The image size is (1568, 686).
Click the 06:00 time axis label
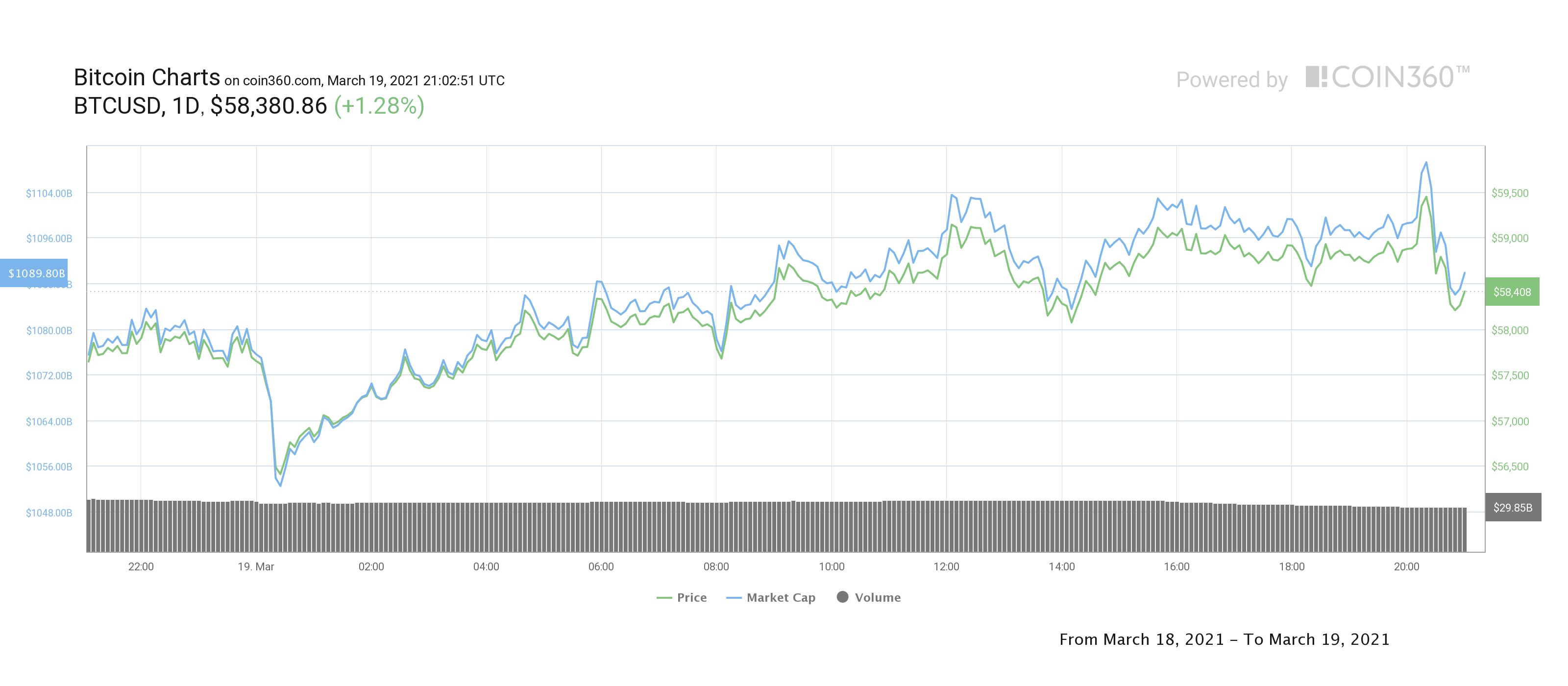pyautogui.click(x=601, y=567)
